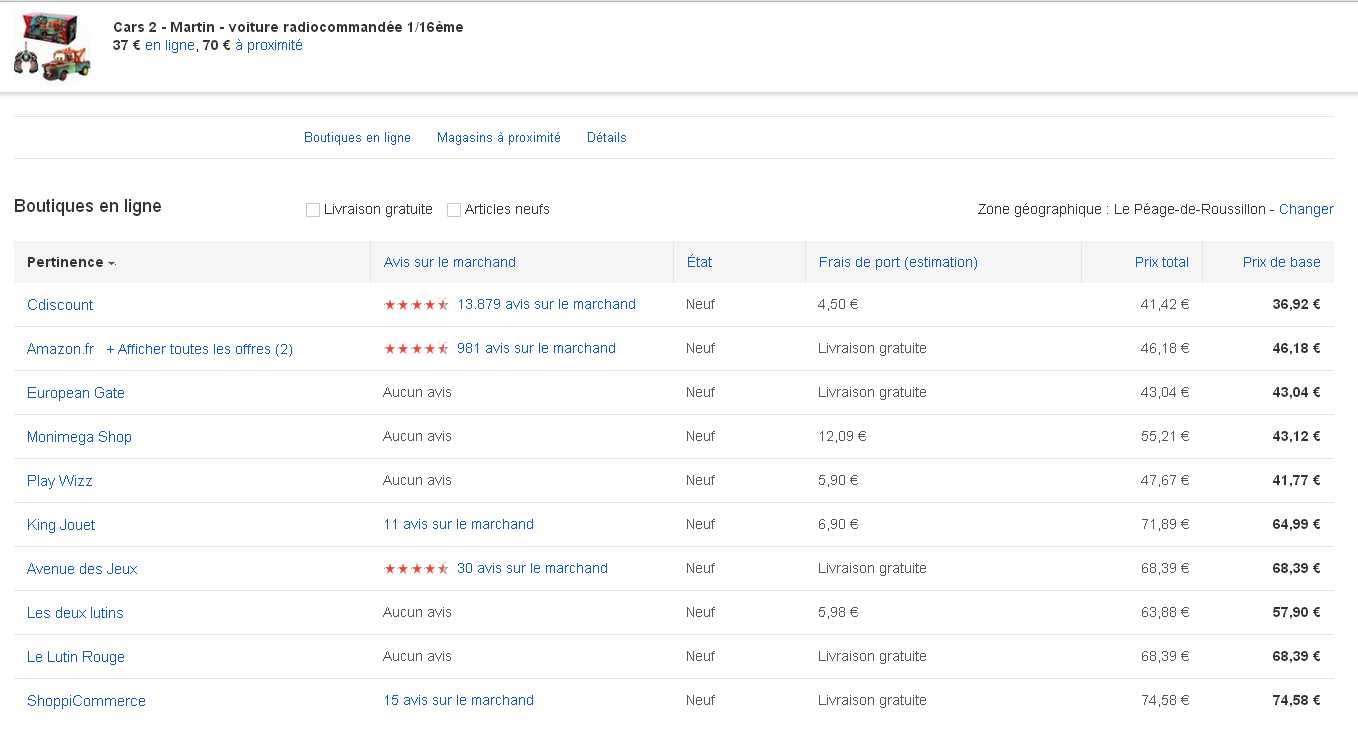
Task: Visit the ShoppiCommerce store link
Action: [86, 701]
